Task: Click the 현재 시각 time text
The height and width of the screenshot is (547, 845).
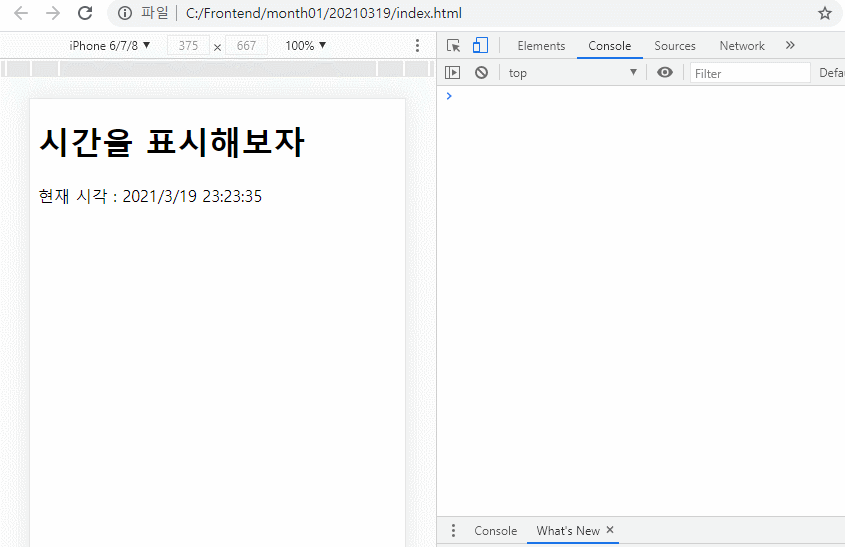Action: click(150, 196)
